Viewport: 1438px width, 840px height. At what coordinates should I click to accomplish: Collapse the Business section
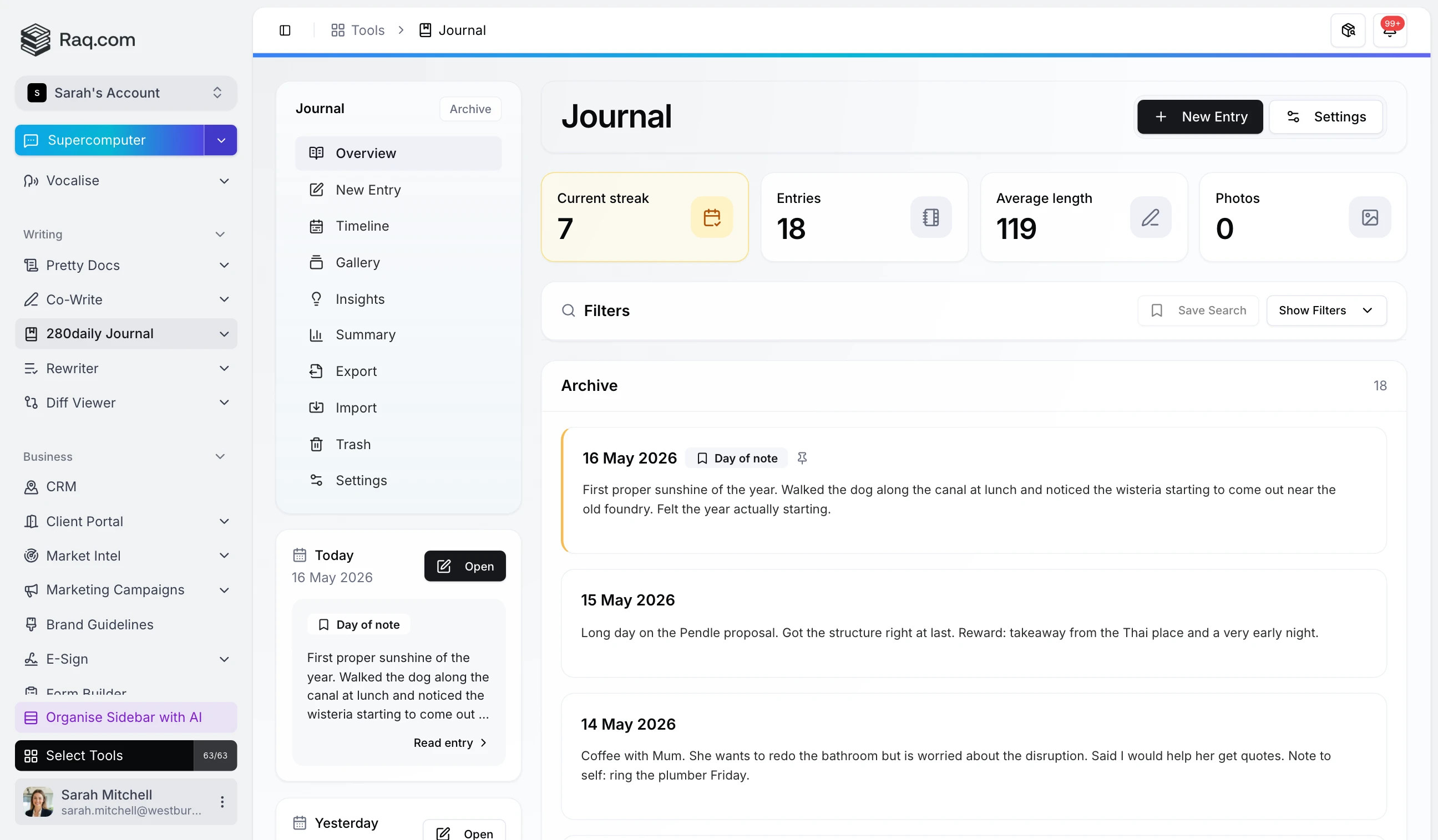(220, 457)
